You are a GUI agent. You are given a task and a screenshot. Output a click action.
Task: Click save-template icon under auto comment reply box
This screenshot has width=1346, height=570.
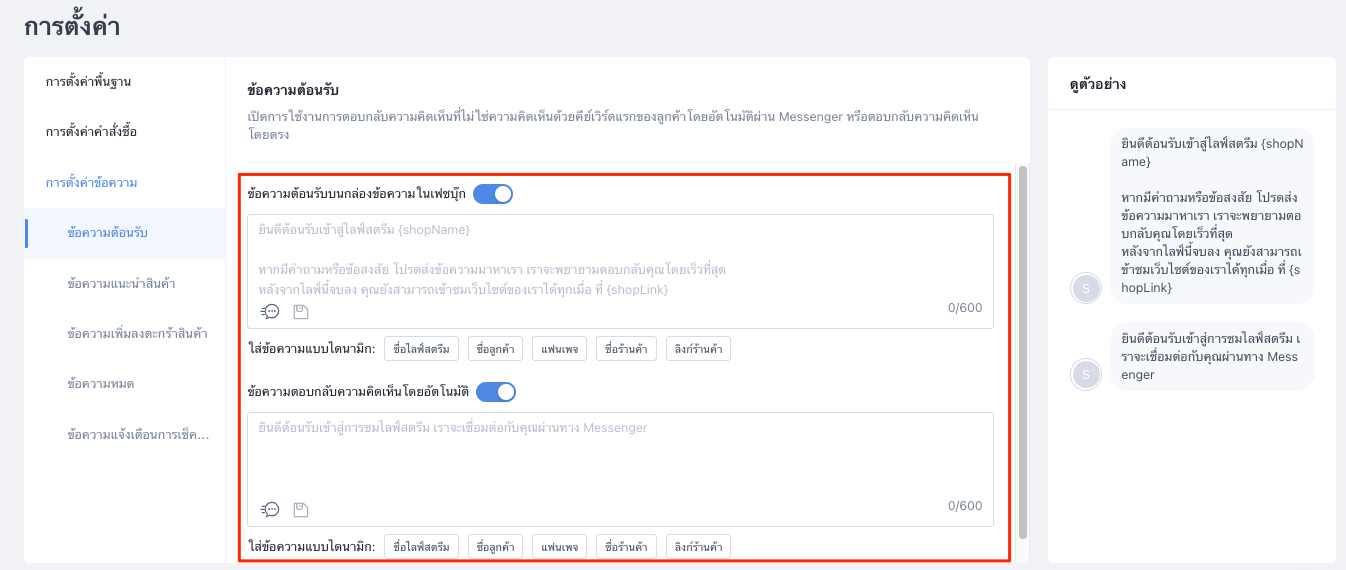tap(301, 510)
